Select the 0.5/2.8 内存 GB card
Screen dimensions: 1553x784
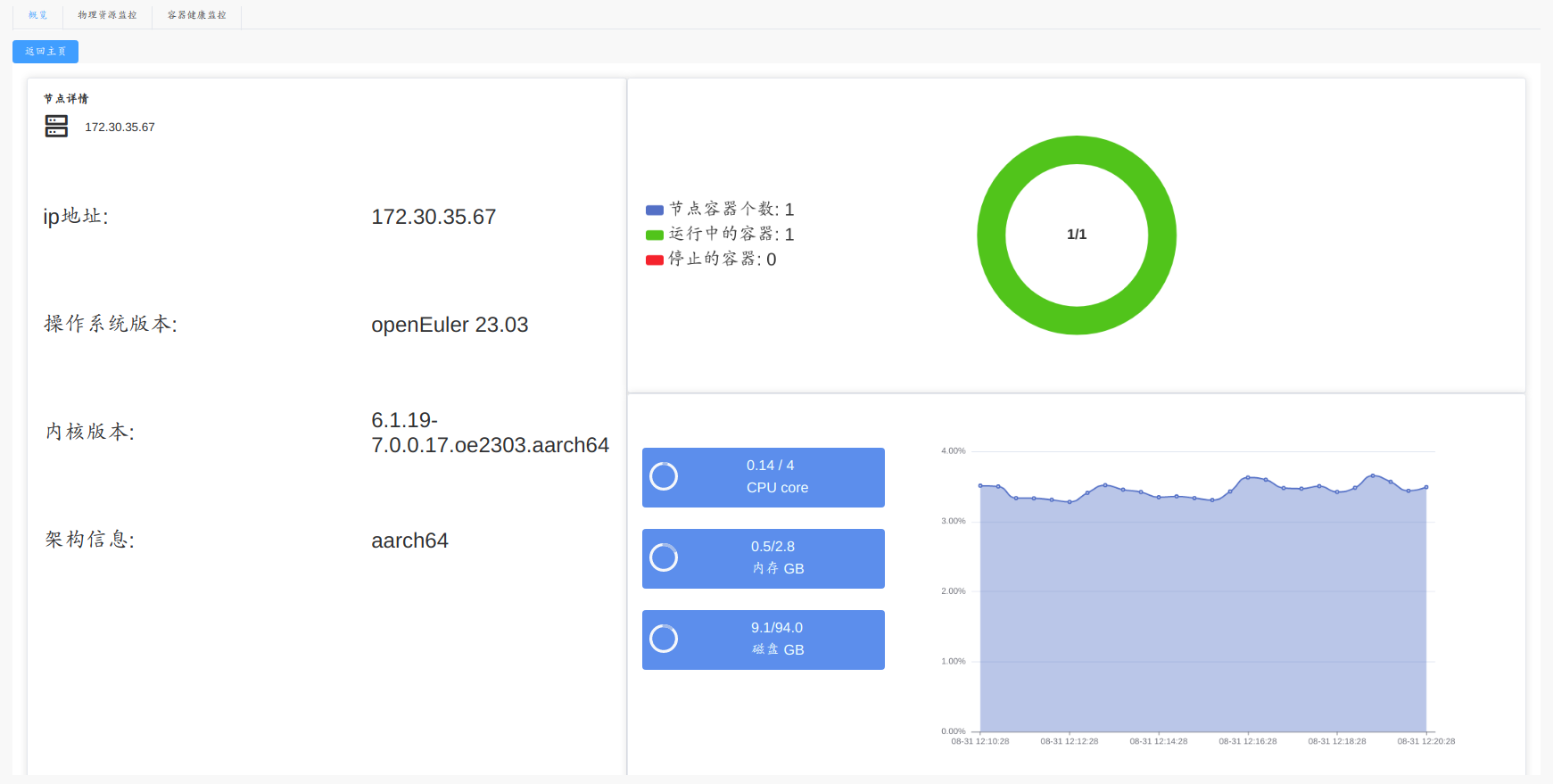coord(764,558)
